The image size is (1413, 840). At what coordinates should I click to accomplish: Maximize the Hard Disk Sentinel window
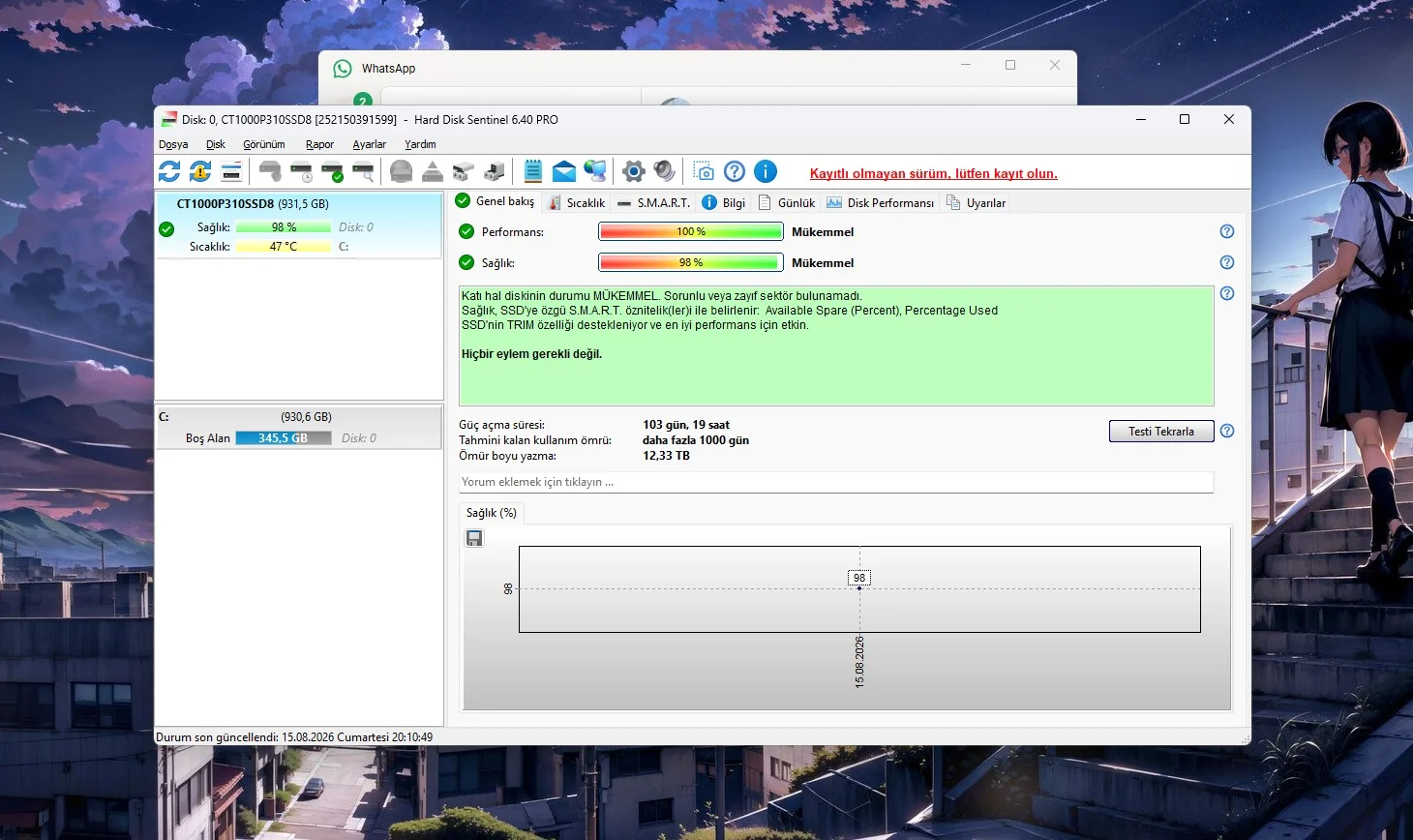click(1184, 119)
